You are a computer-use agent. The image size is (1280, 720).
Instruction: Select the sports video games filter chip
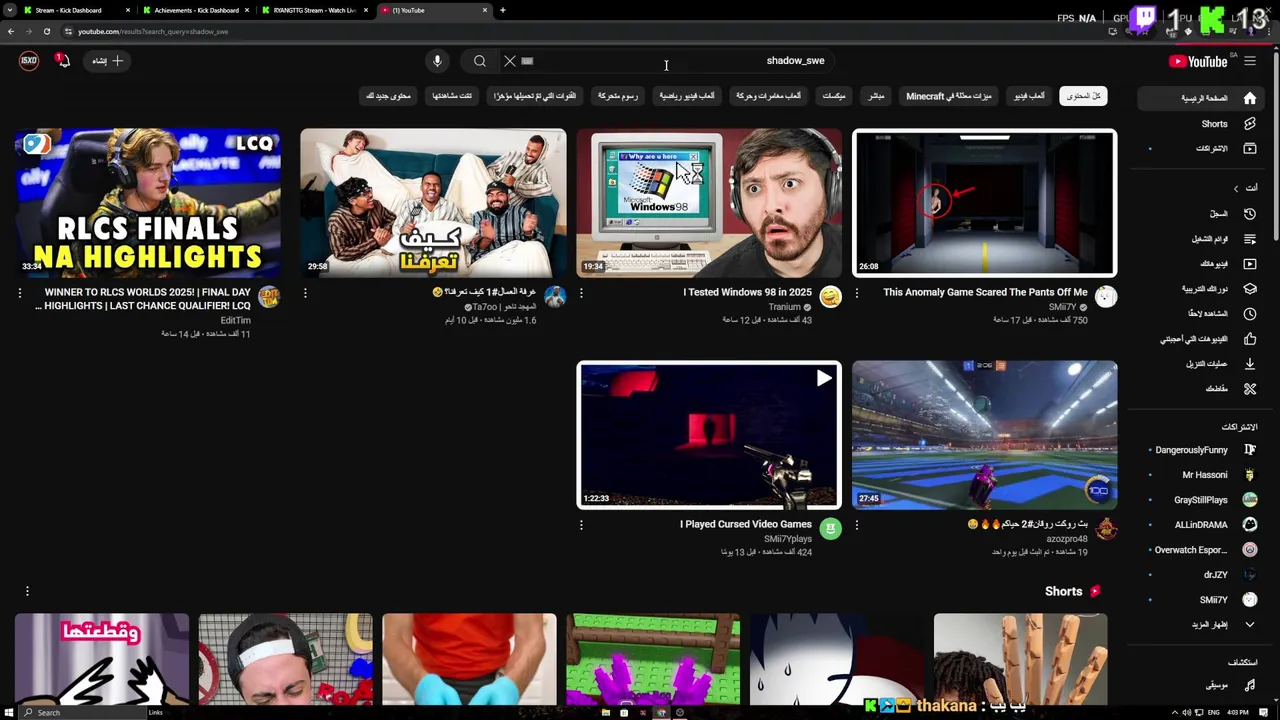687,96
